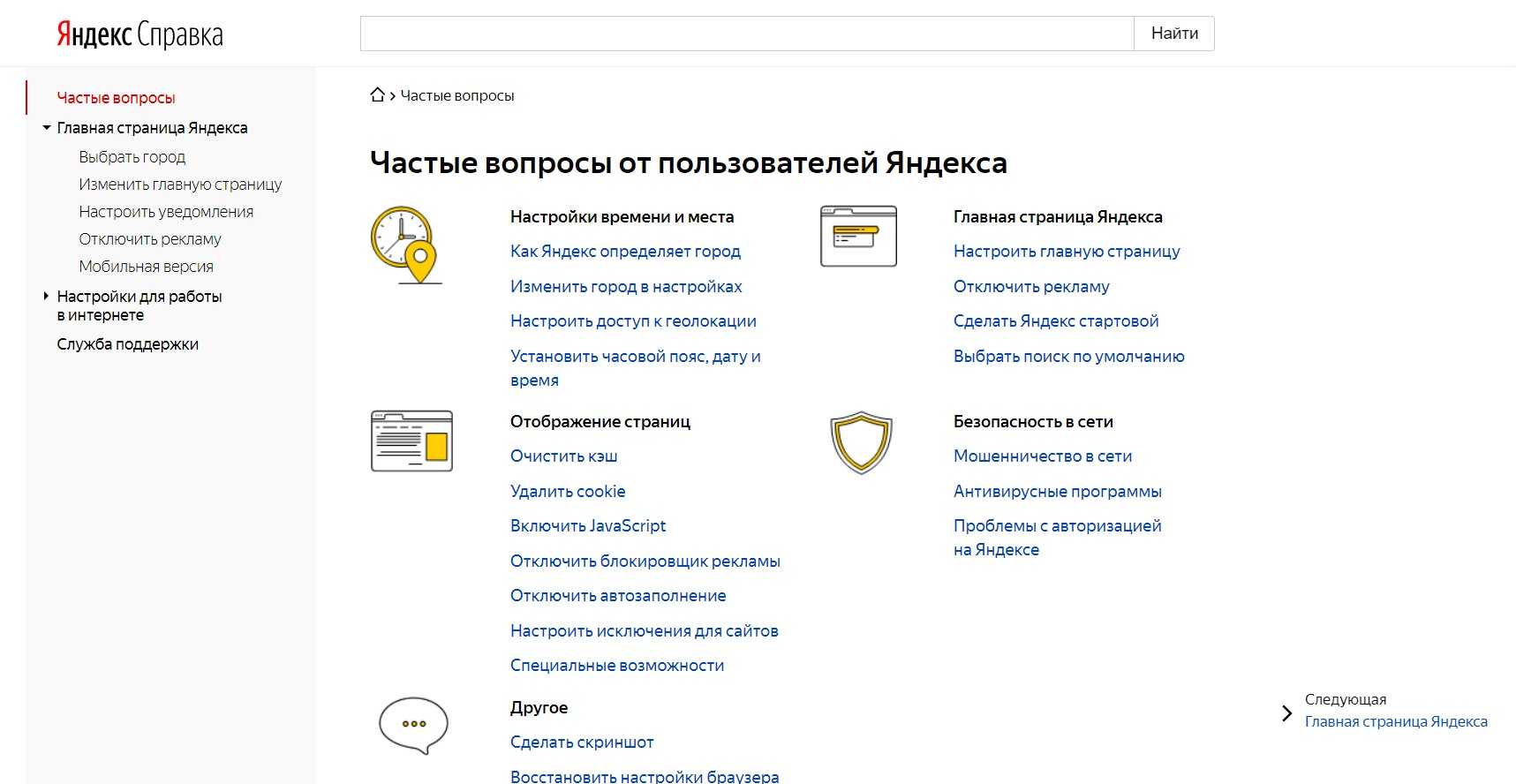Select Мобильная версия sidebar item
Viewport: 1516px width, 784px height.
point(146,267)
